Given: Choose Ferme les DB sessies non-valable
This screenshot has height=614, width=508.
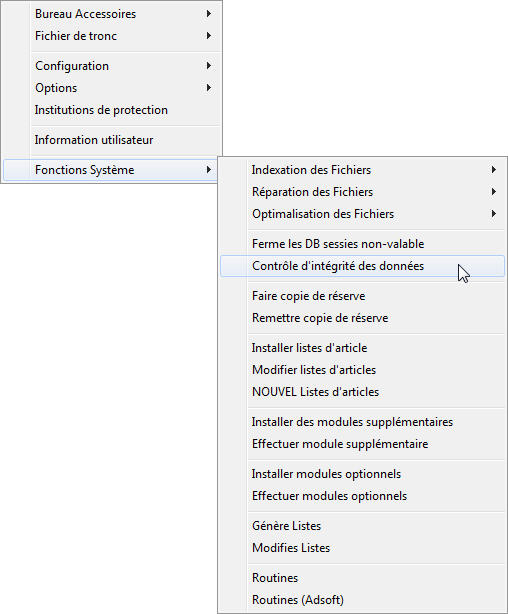Looking at the screenshot, I should tap(362, 244).
